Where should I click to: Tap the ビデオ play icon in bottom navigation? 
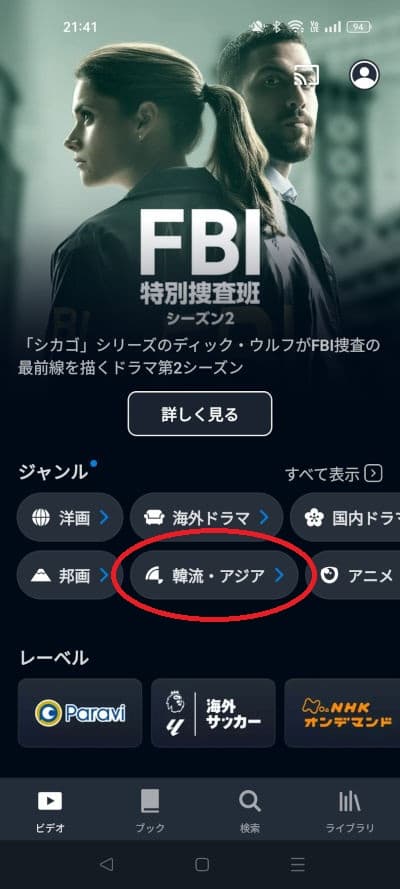[x=50, y=801]
